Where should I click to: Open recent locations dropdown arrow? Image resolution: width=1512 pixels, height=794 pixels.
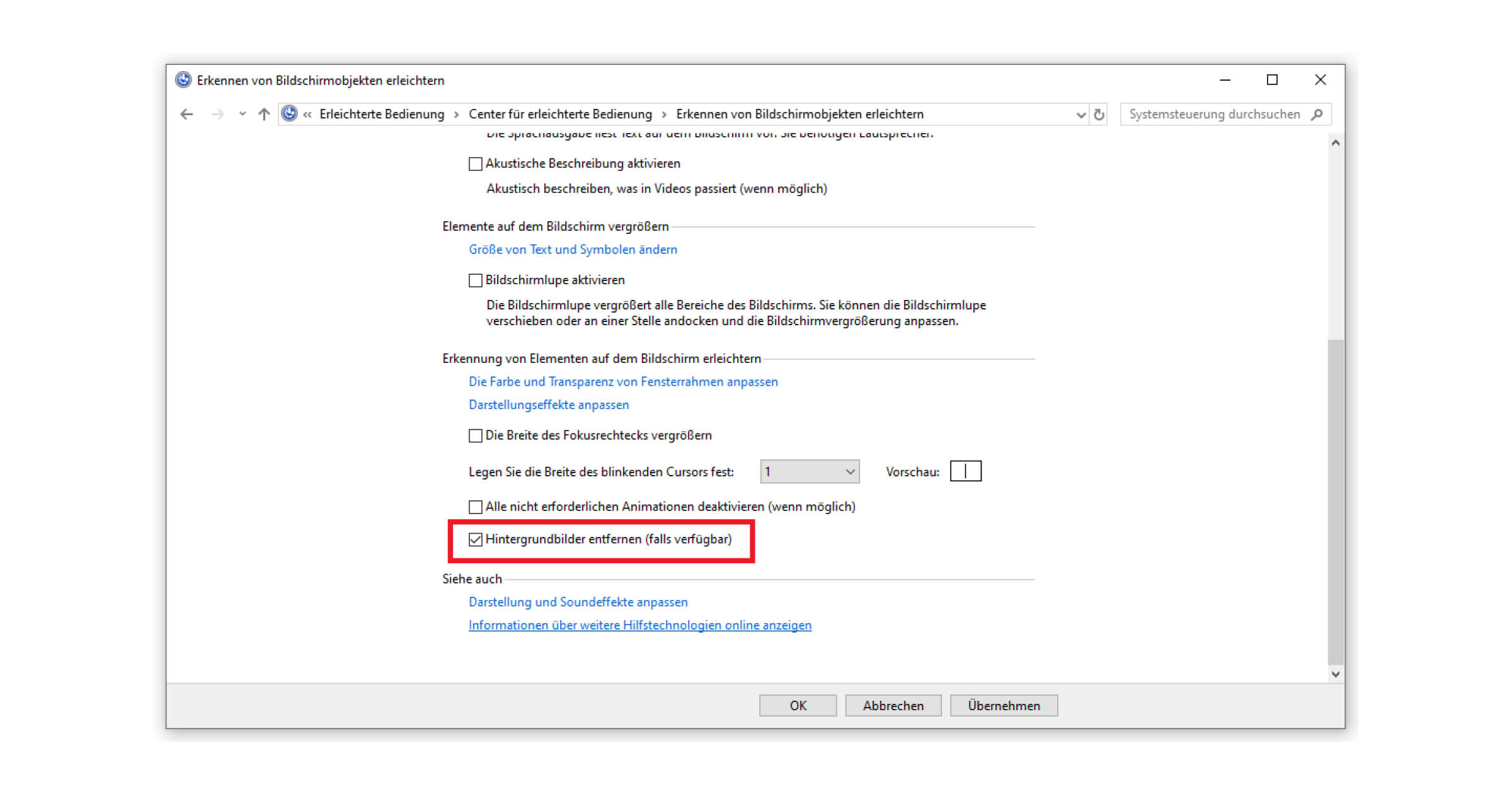[x=242, y=114]
